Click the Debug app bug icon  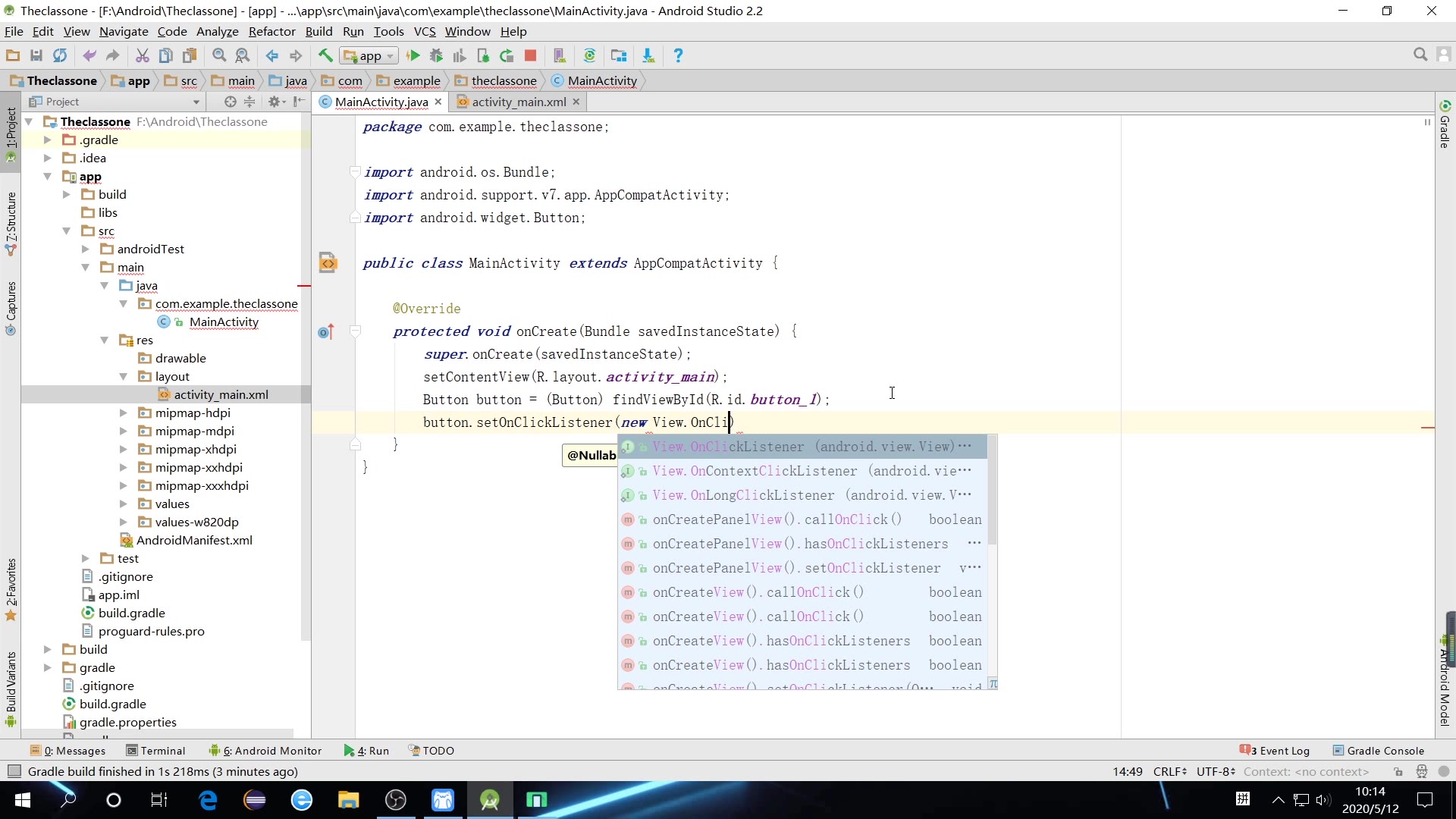pyautogui.click(x=436, y=55)
